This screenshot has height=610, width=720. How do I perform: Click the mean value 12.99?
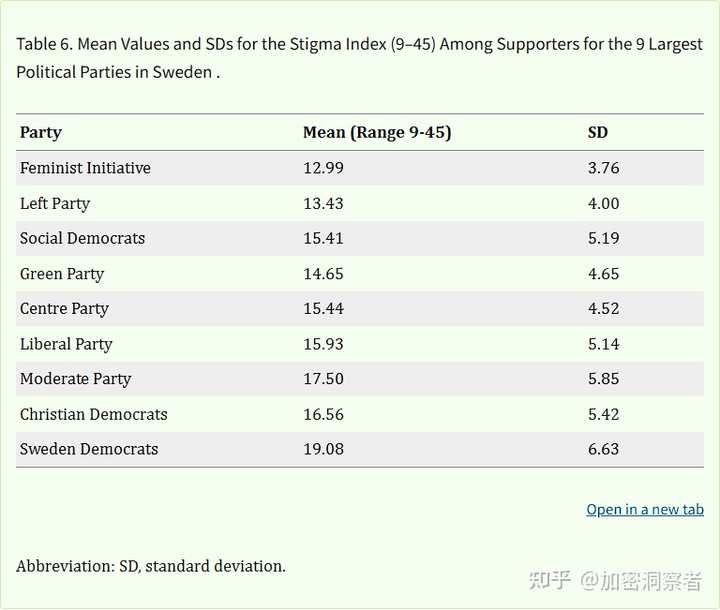323,168
